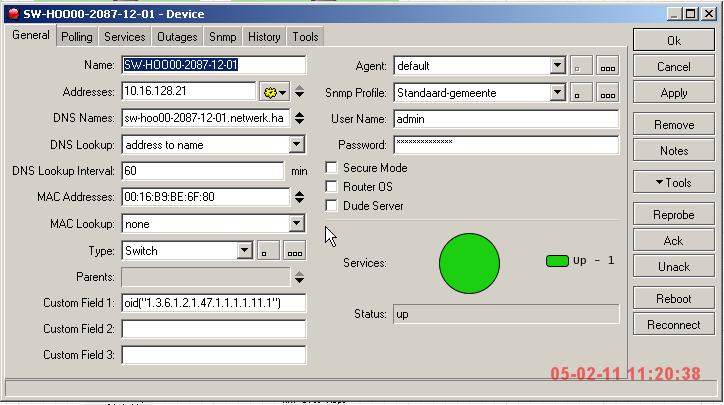Close the Device window
The image size is (724, 405).
[x=709, y=14]
